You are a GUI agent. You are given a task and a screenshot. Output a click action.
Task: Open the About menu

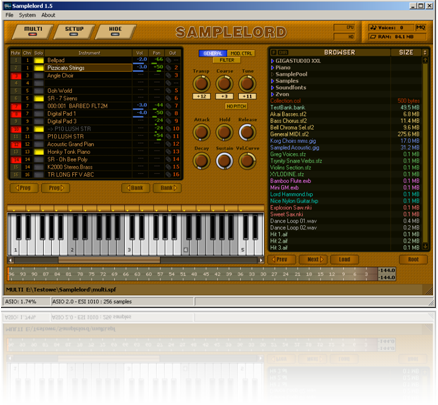point(48,15)
